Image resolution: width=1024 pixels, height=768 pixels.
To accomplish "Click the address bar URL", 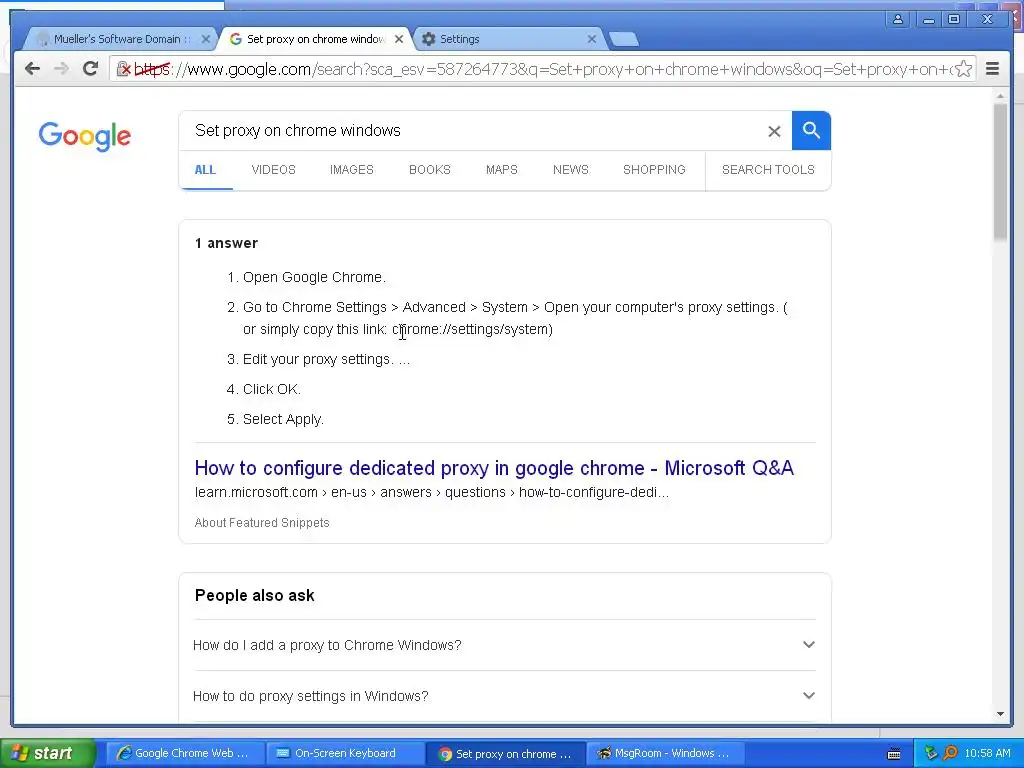I will (x=542, y=69).
